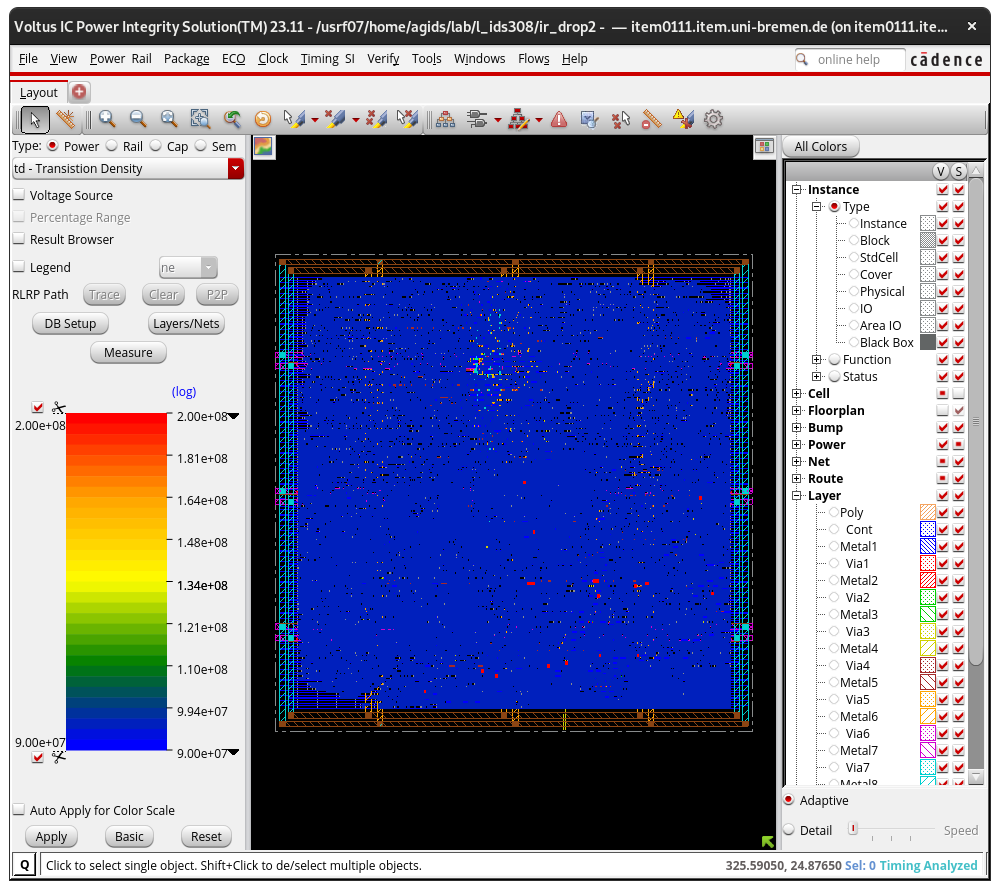Enable the Voltage Source checkbox

19,196
